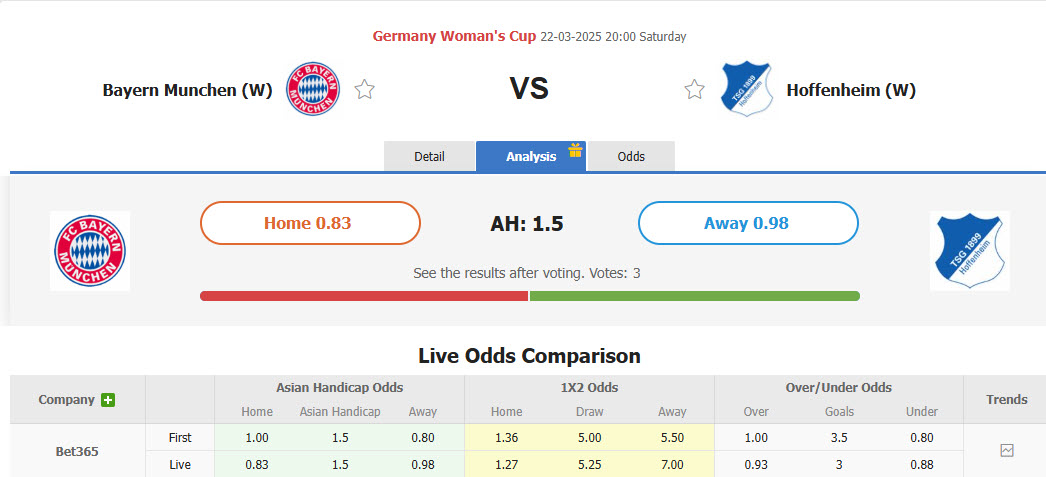Click the green away vote bar

pyautogui.click(x=694, y=296)
